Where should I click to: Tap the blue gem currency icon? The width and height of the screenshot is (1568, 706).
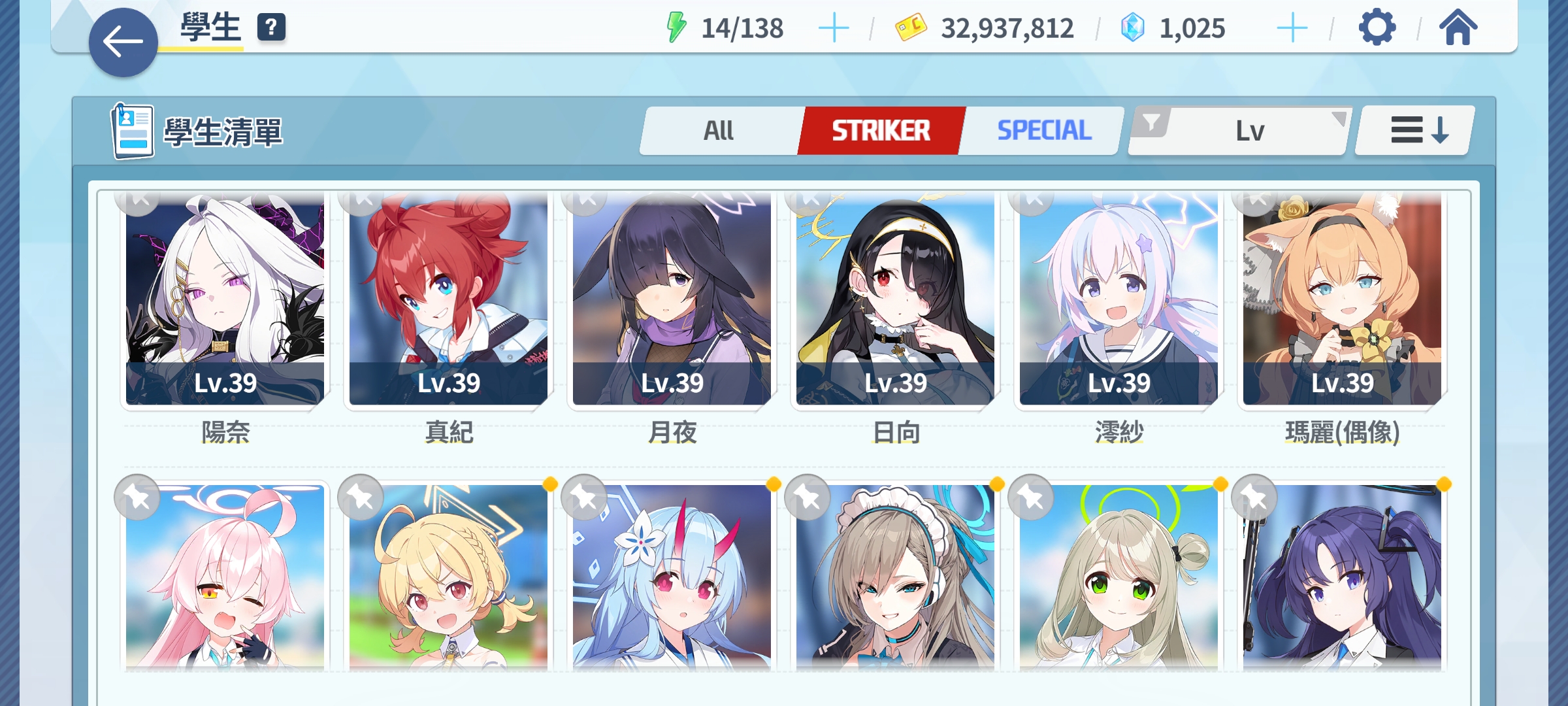pos(1133,28)
